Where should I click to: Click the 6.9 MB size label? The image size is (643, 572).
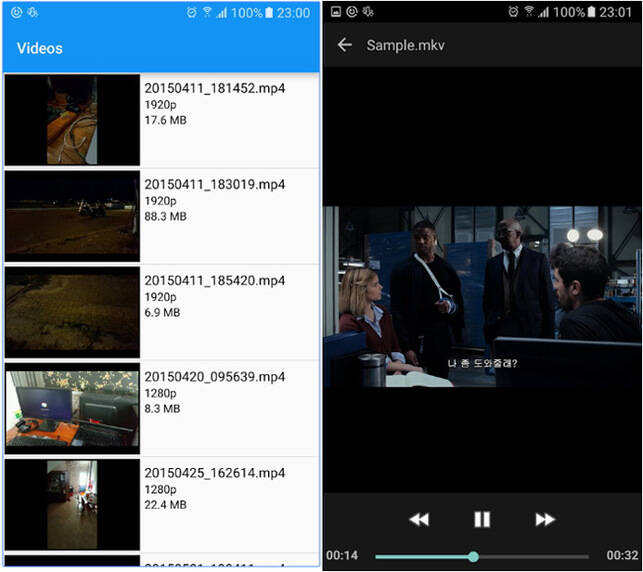(x=162, y=312)
